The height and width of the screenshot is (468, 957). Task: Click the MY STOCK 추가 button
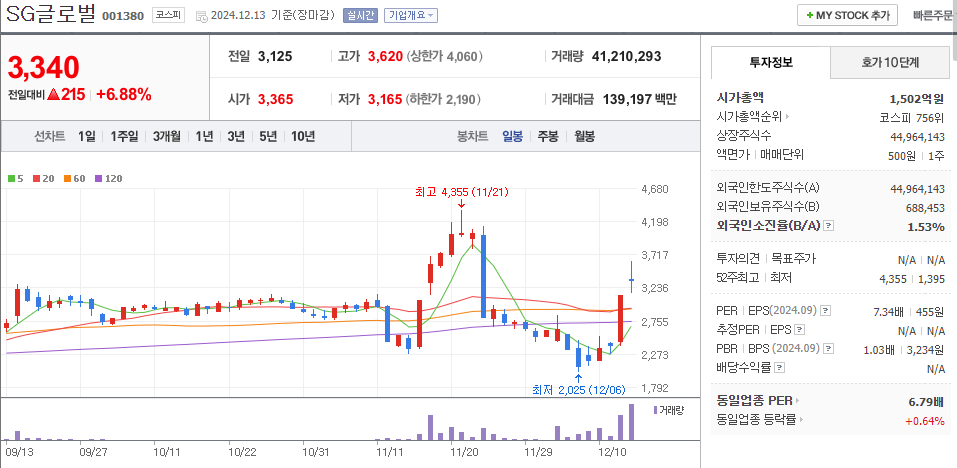pyautogui.click(x=847, y=15)
